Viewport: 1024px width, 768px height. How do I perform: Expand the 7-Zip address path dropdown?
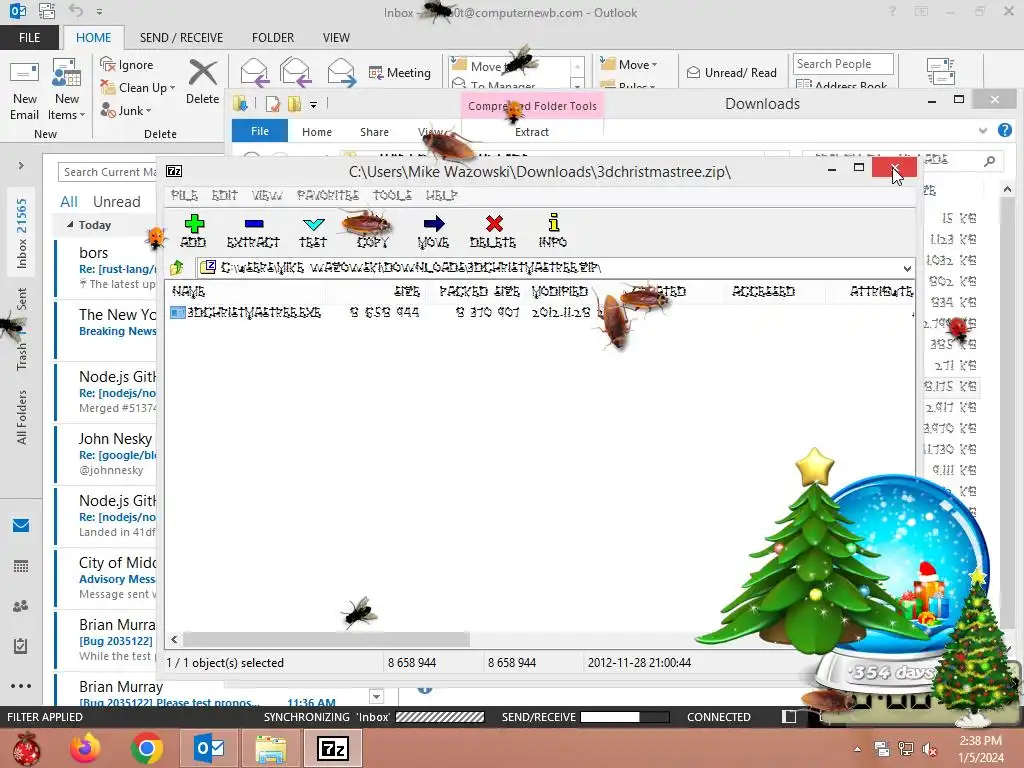click(907, 268)
